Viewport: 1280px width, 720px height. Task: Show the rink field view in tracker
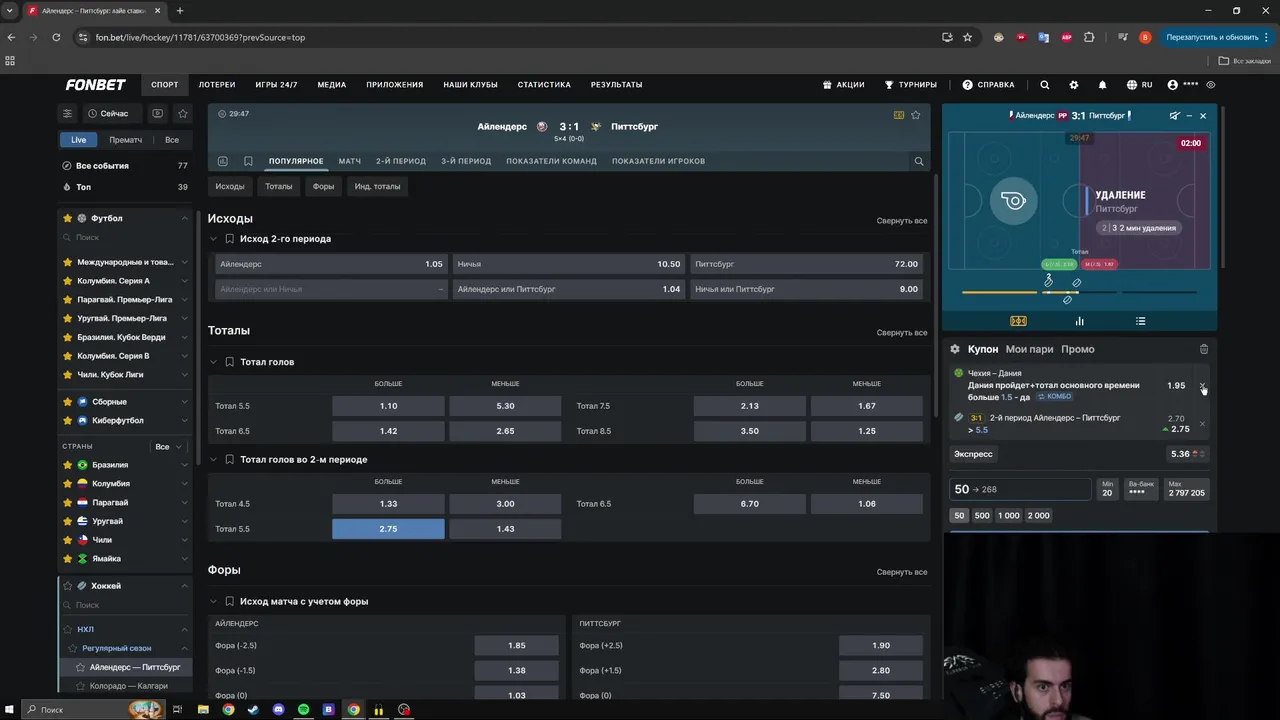[1018, 321]
